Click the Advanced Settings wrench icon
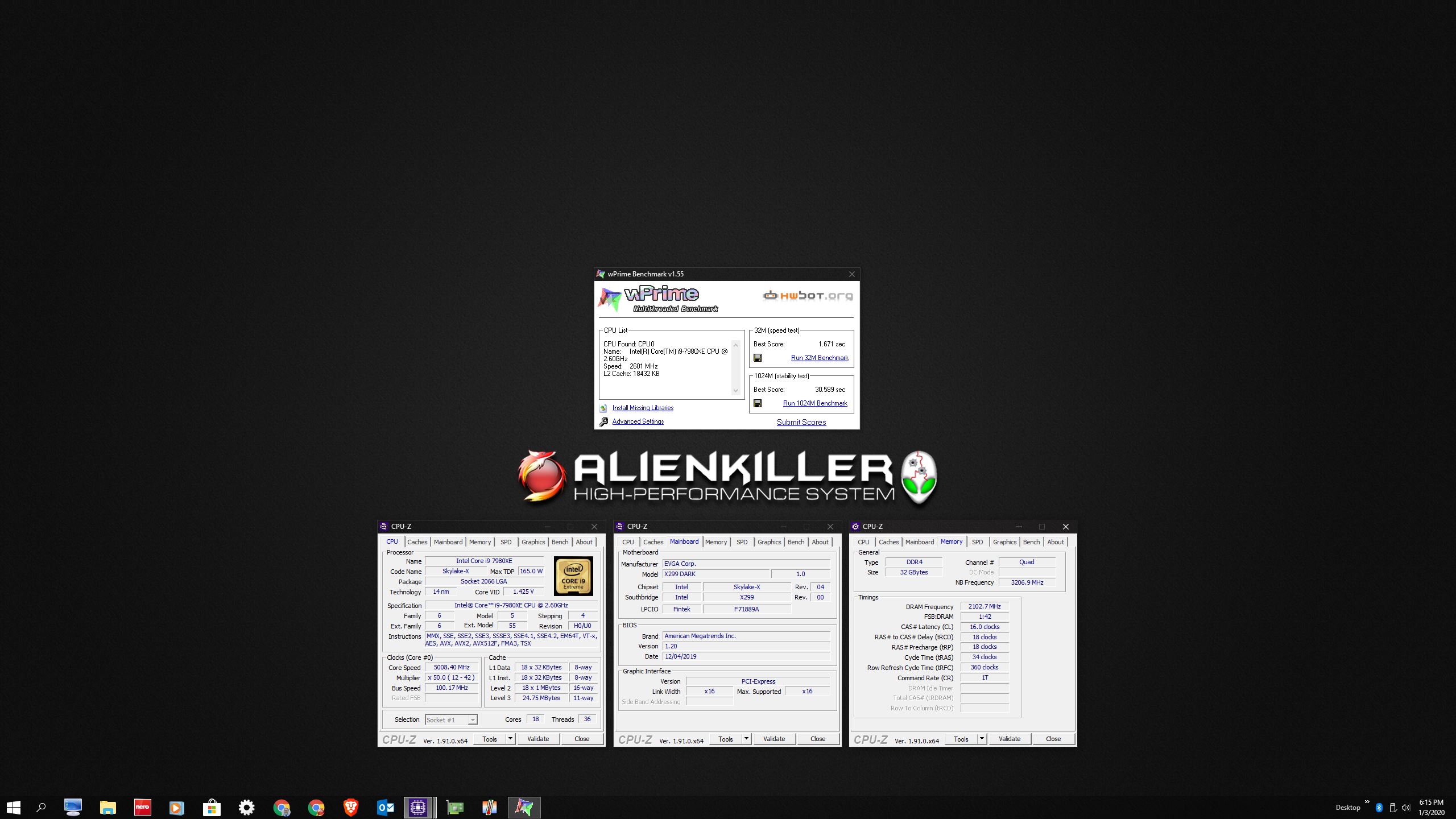The image size is (1456, 819). click(x=603, y=421)
